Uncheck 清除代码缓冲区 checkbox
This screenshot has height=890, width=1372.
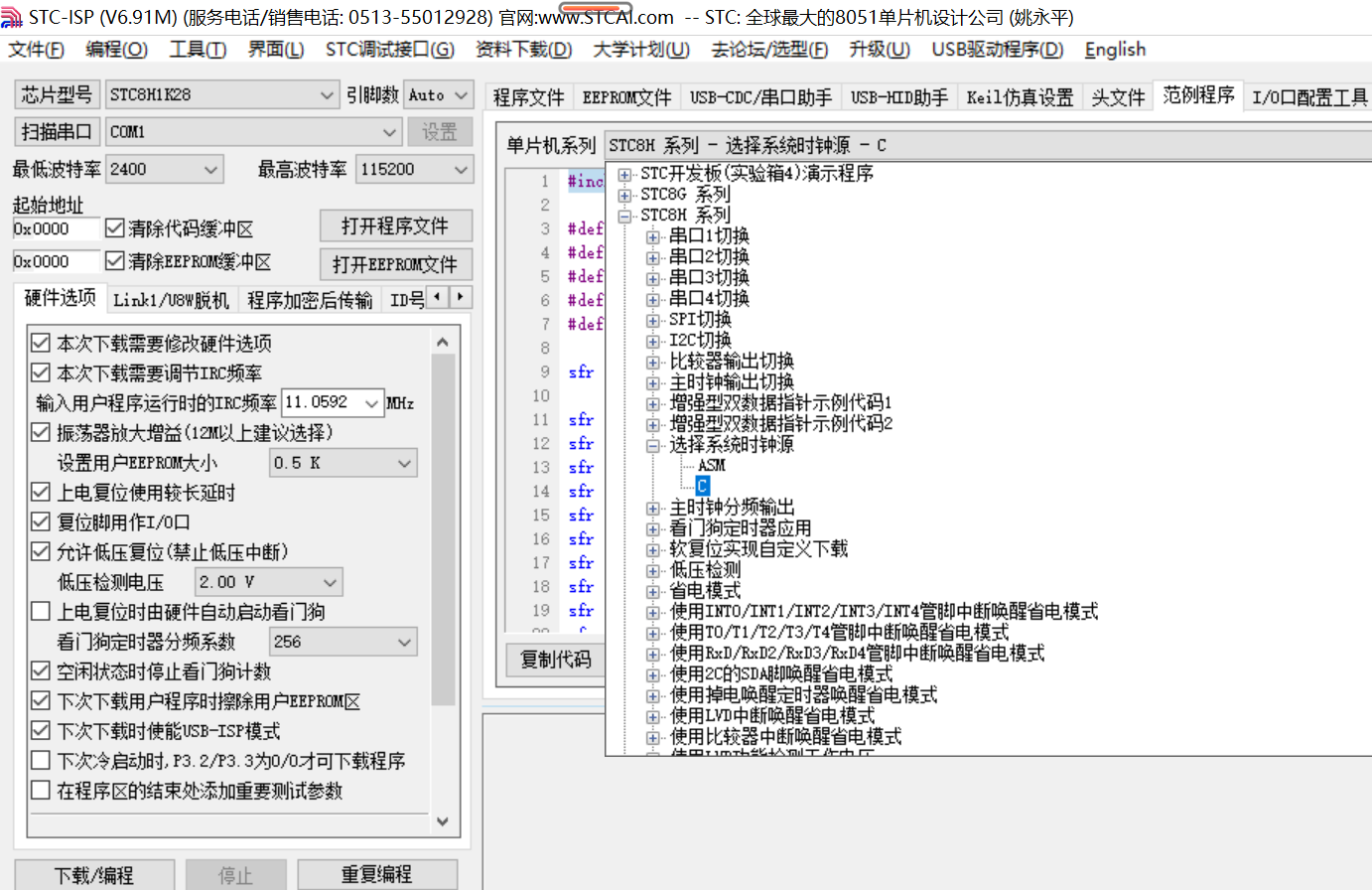coord(114,228)
